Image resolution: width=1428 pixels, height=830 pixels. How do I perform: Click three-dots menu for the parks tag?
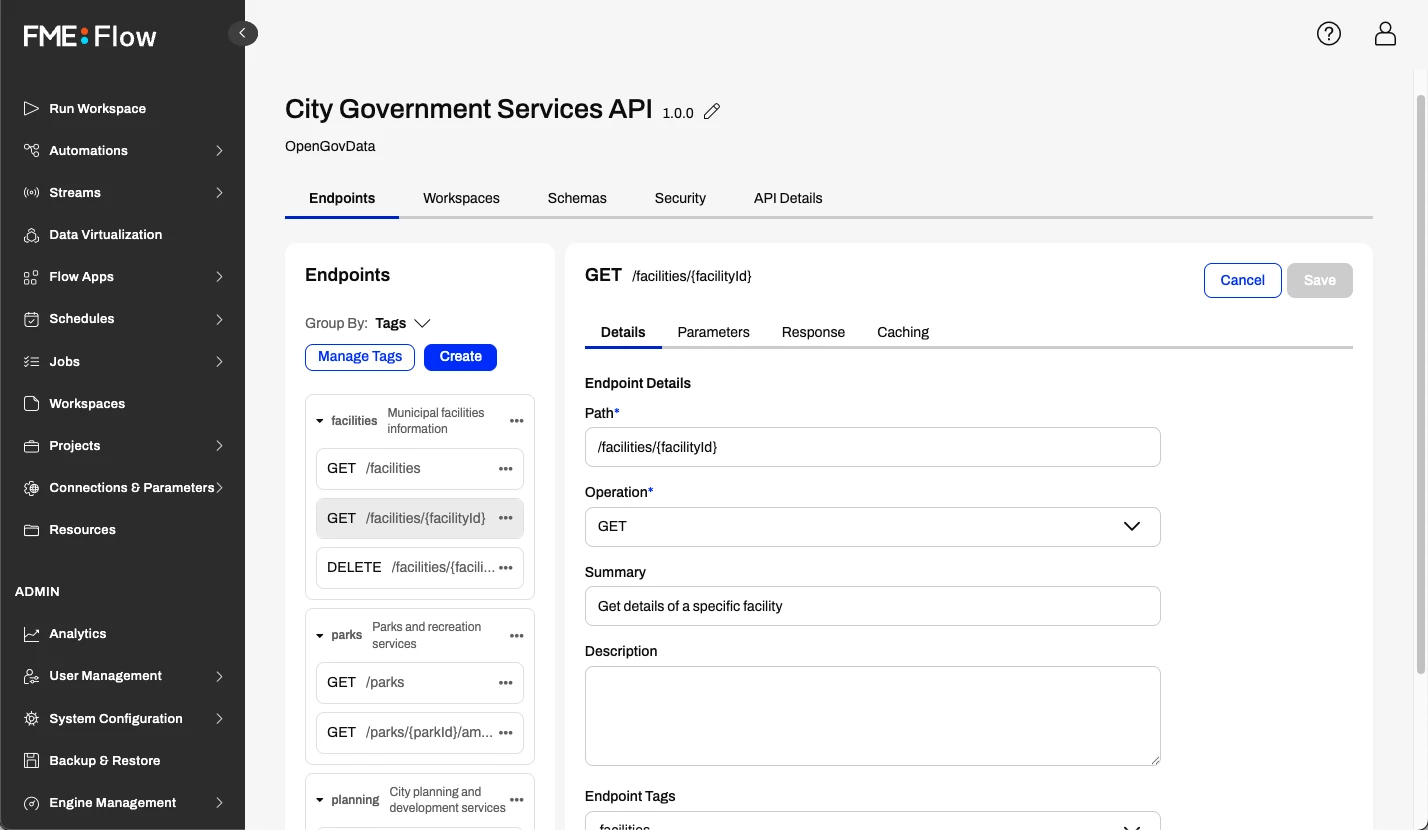click(516, 636)
